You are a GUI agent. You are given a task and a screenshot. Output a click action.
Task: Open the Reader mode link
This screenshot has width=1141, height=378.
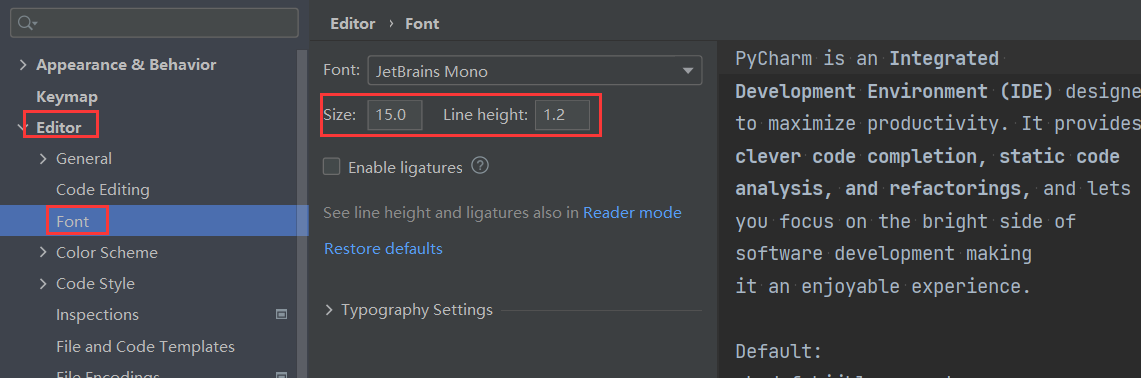[632, 213]
